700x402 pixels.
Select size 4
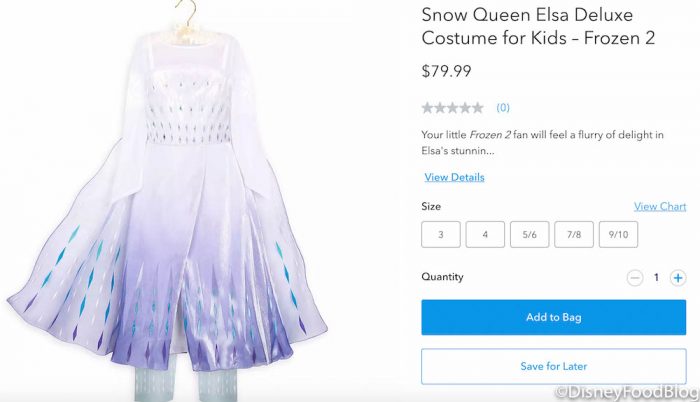485,235
